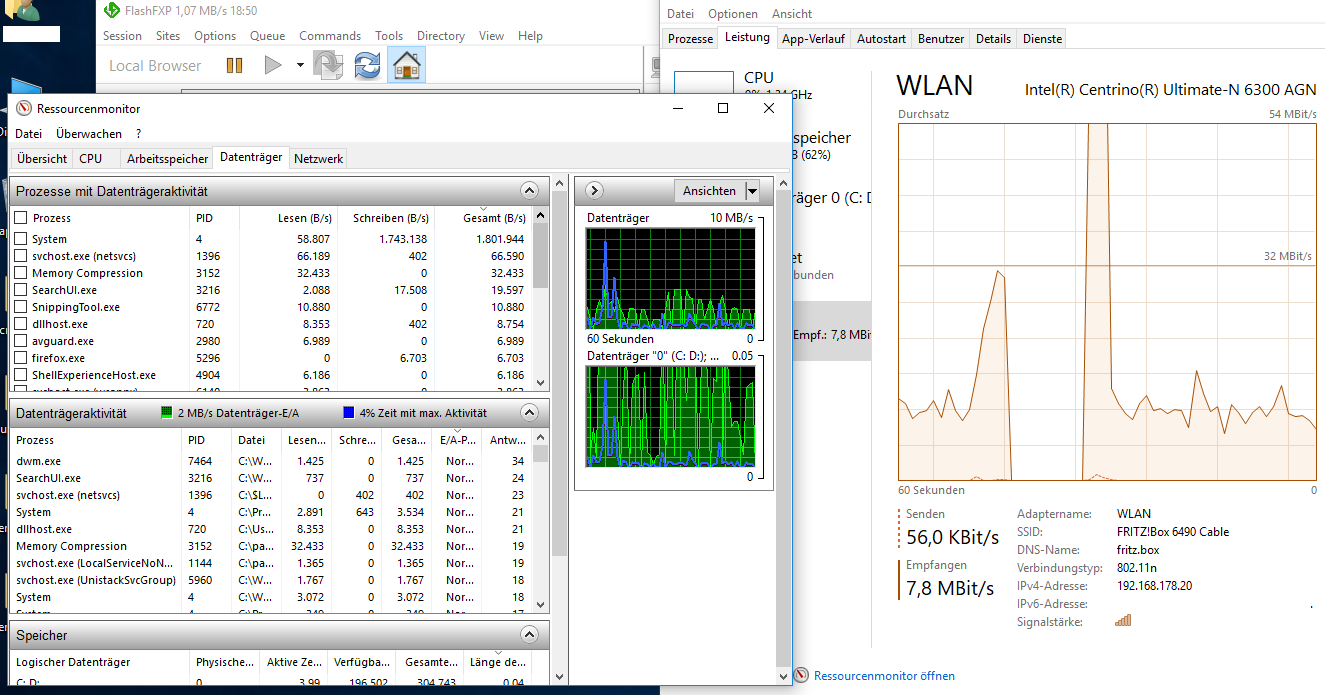Viewport: 1325px width, 695px height.
Task: Open the Optionen menu in Task Manager
Action: [x=733, y=14]
